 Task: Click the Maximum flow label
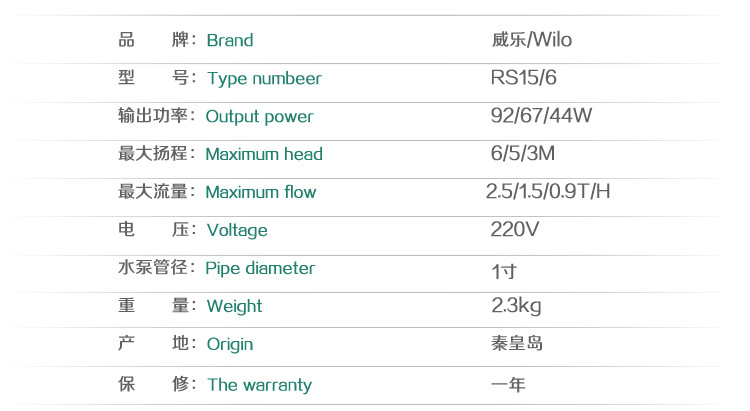click(x=260, y=192)
